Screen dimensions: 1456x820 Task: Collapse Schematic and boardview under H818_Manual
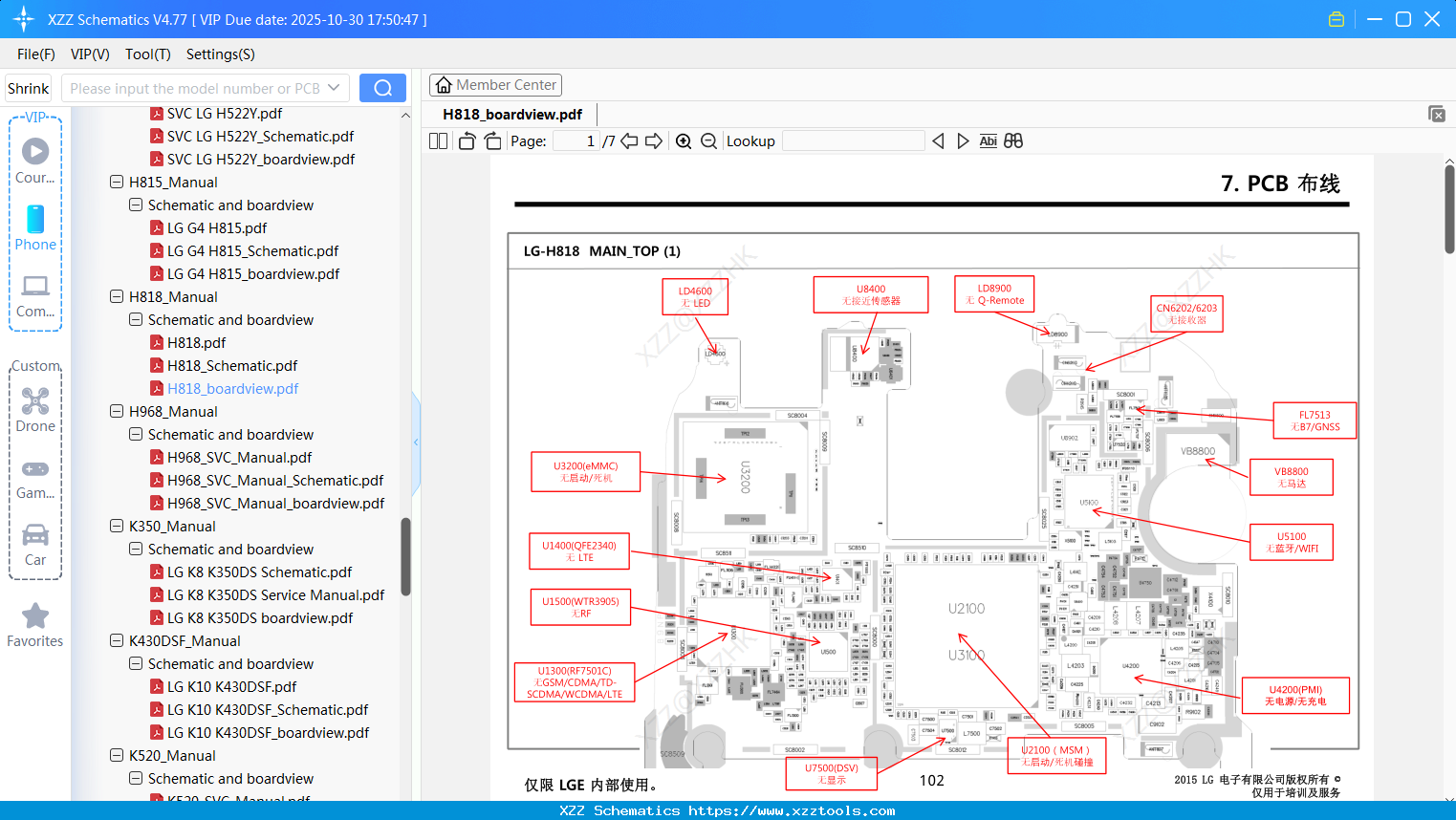click(136, 320)
